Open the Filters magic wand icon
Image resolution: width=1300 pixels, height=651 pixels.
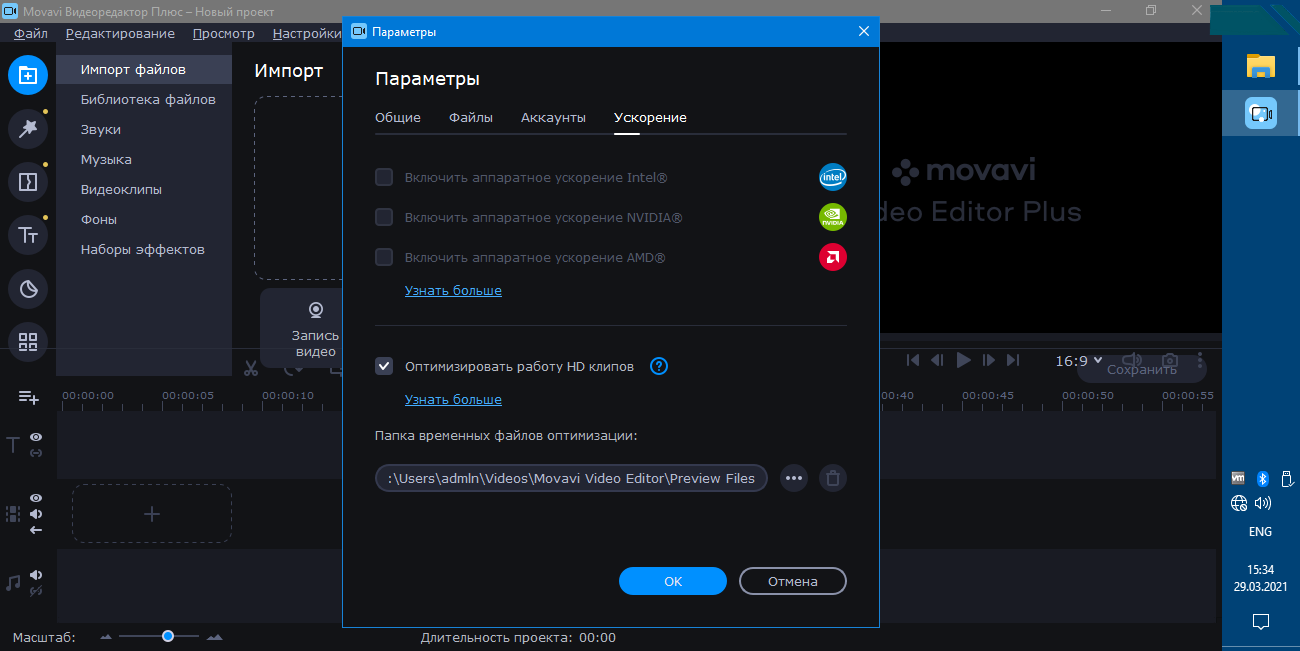pyautogui.click(x=28, y=128)
